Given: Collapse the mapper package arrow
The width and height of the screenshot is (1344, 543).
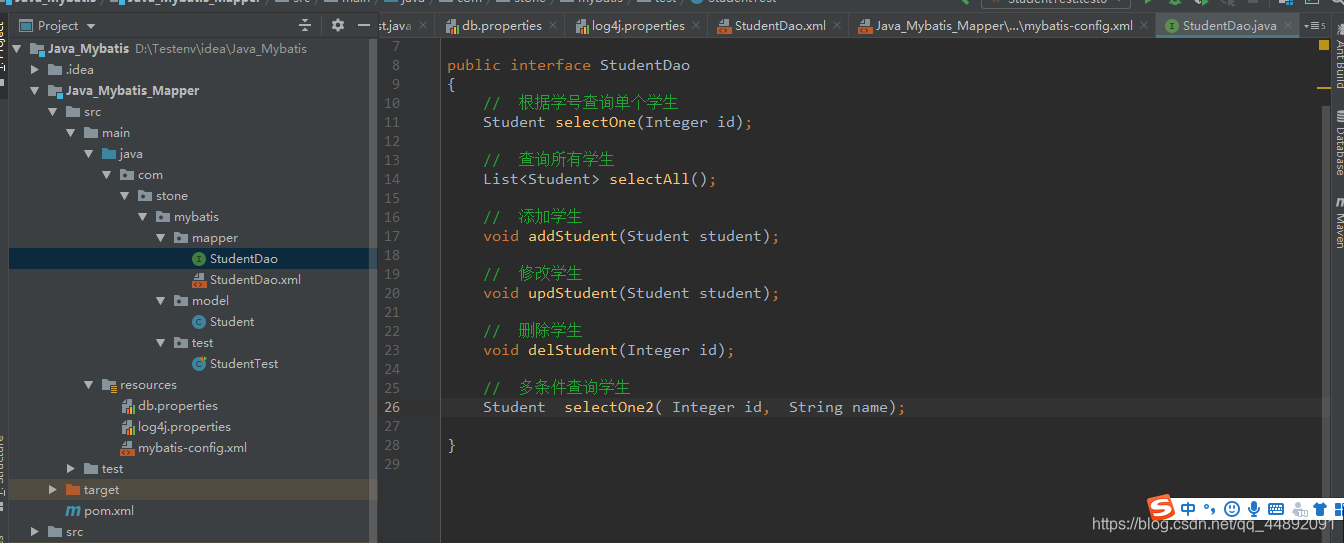Looking at the screenshot, I should pyautogui.click(x=161, y=237).
